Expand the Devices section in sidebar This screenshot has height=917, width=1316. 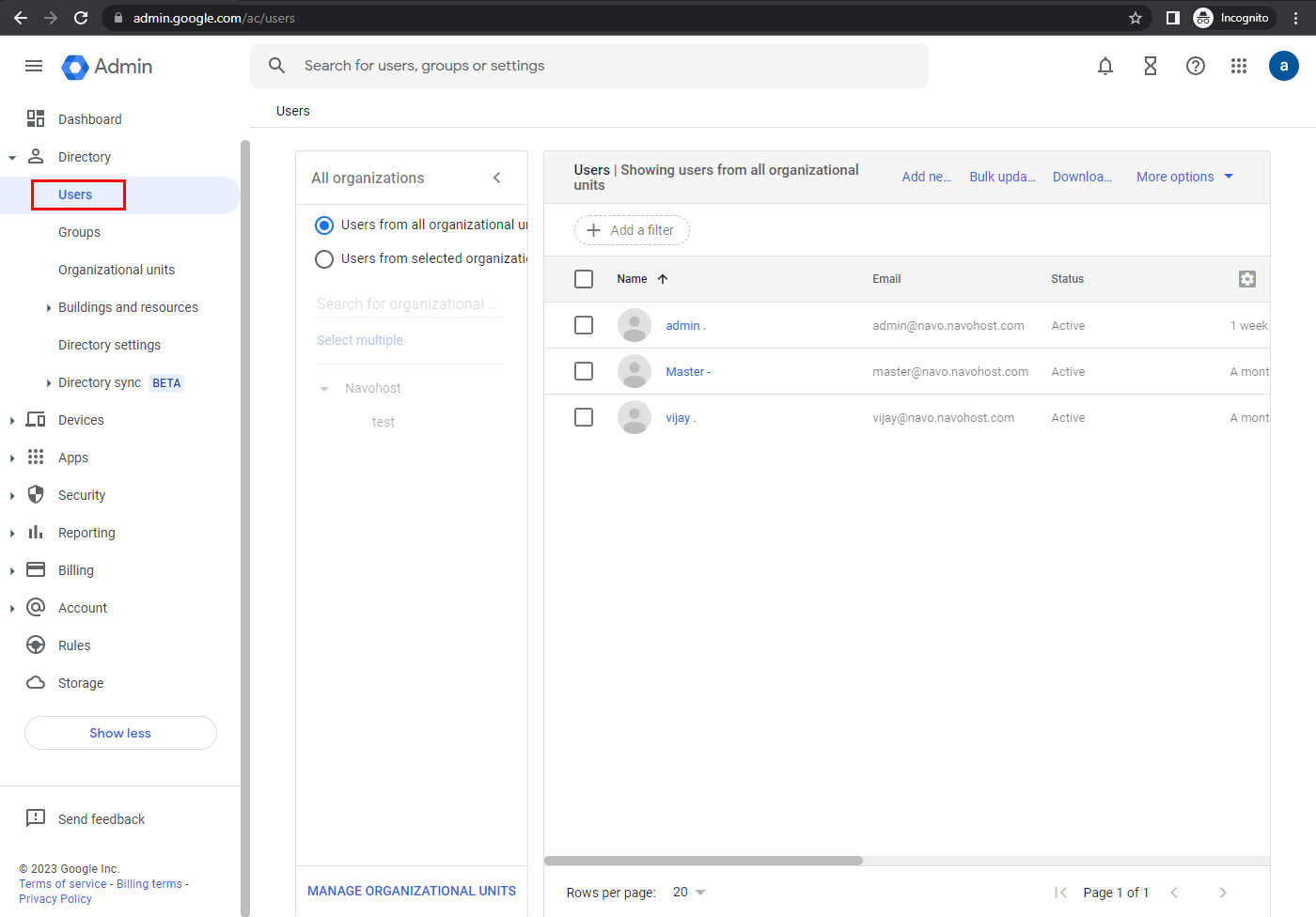tap(12, 420)
